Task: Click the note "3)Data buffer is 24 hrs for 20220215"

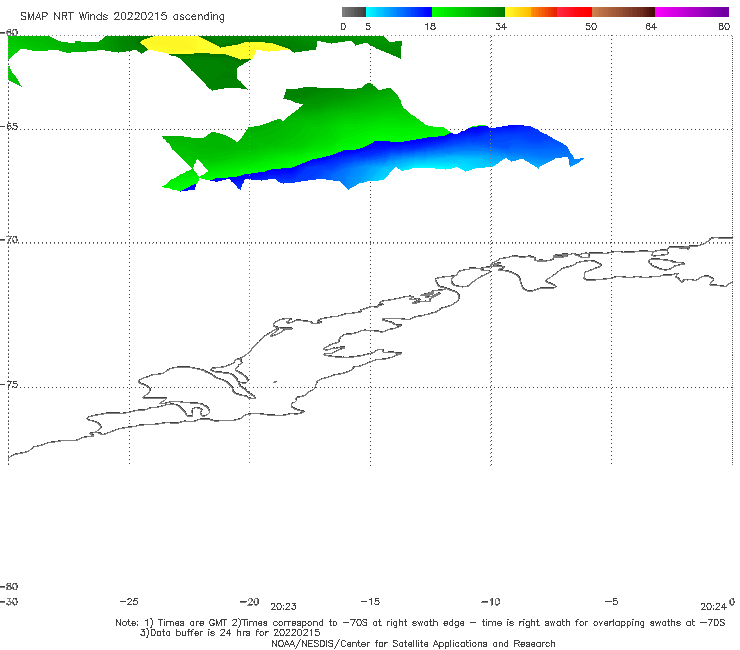Action: pyautogui.click(x=230, y=633)
